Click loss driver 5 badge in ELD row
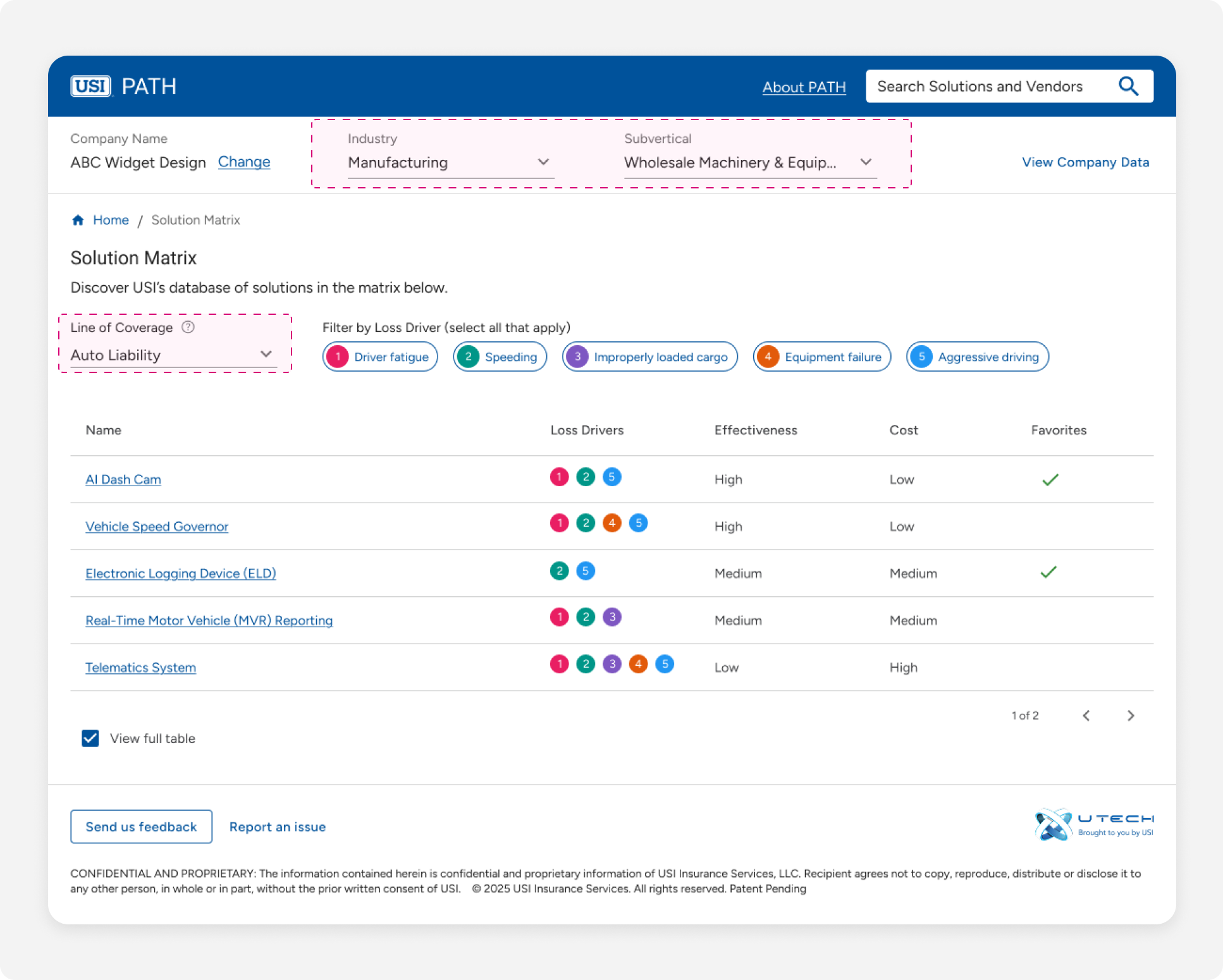 pyautogui.click(x=586, y=571)
